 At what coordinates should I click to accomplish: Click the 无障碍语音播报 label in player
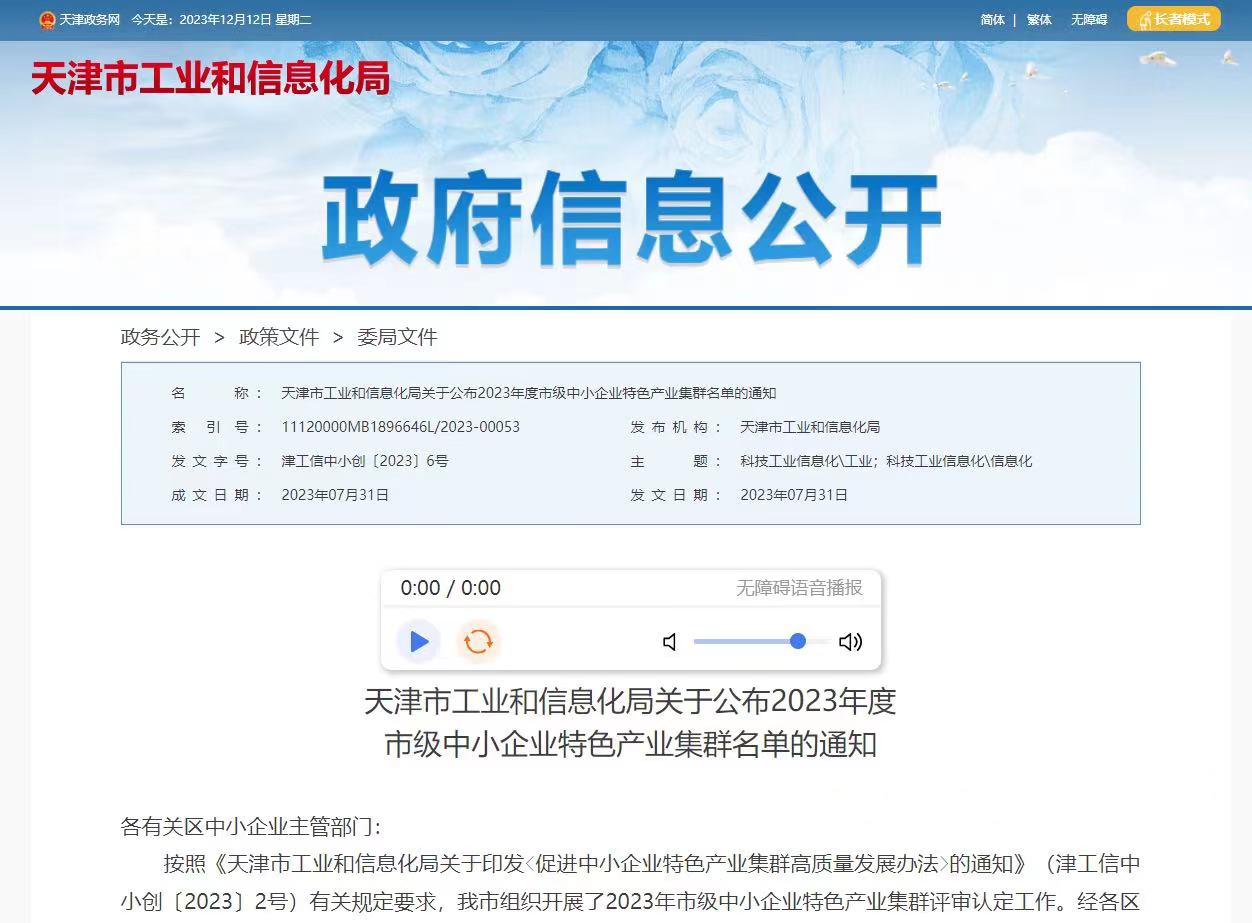[799, 588]
